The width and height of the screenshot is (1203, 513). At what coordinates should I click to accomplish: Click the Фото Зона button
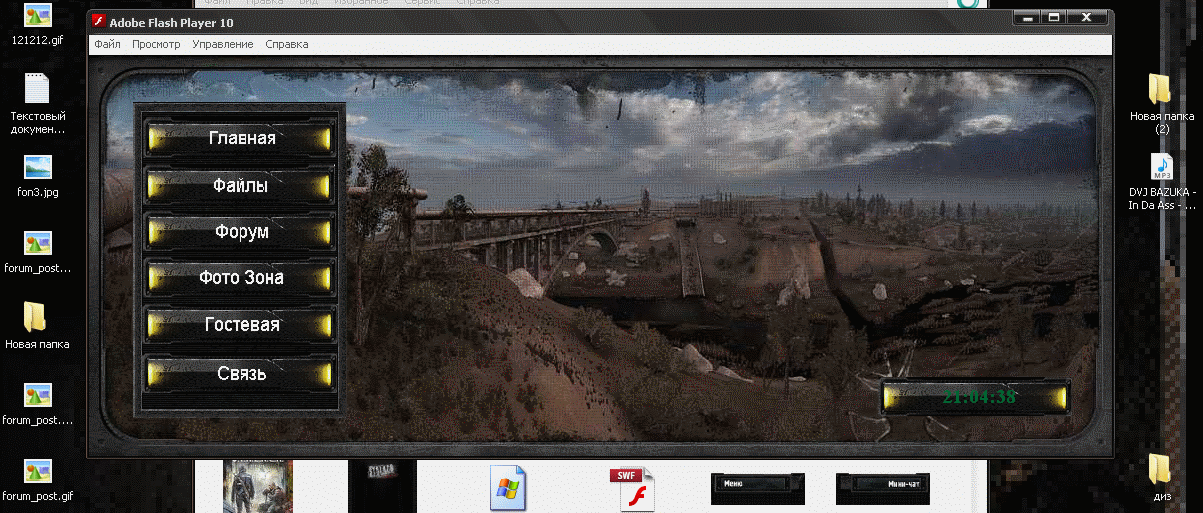coord(242,277)
